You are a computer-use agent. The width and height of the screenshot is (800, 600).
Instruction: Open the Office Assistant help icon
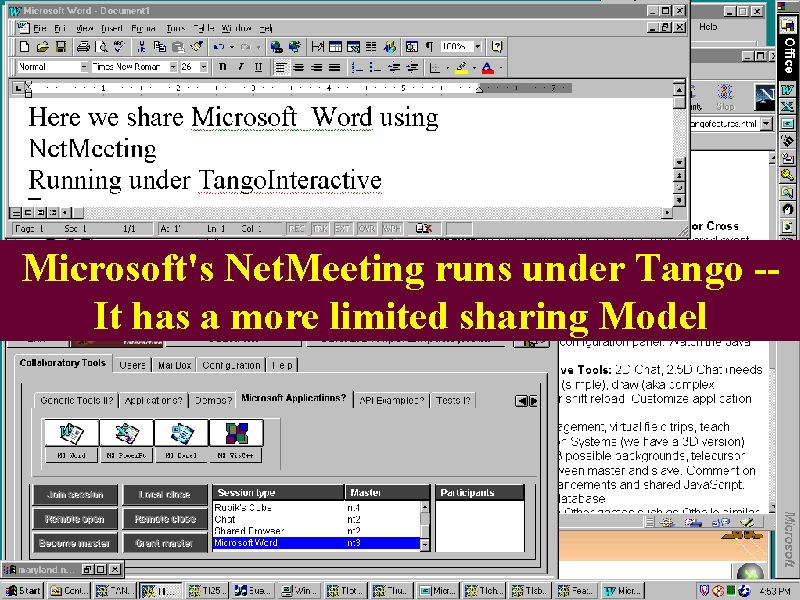[x=496, y=47]
